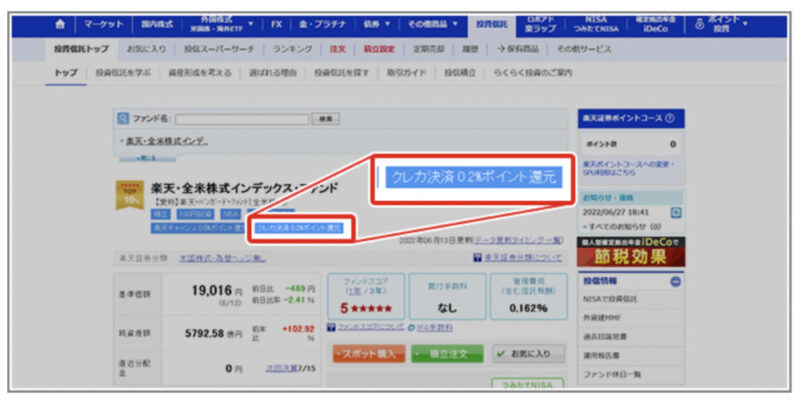This screenshot has height=405, width=800.
Task: Open iDeCo tab in top navigation
Action: coord(655,24)
